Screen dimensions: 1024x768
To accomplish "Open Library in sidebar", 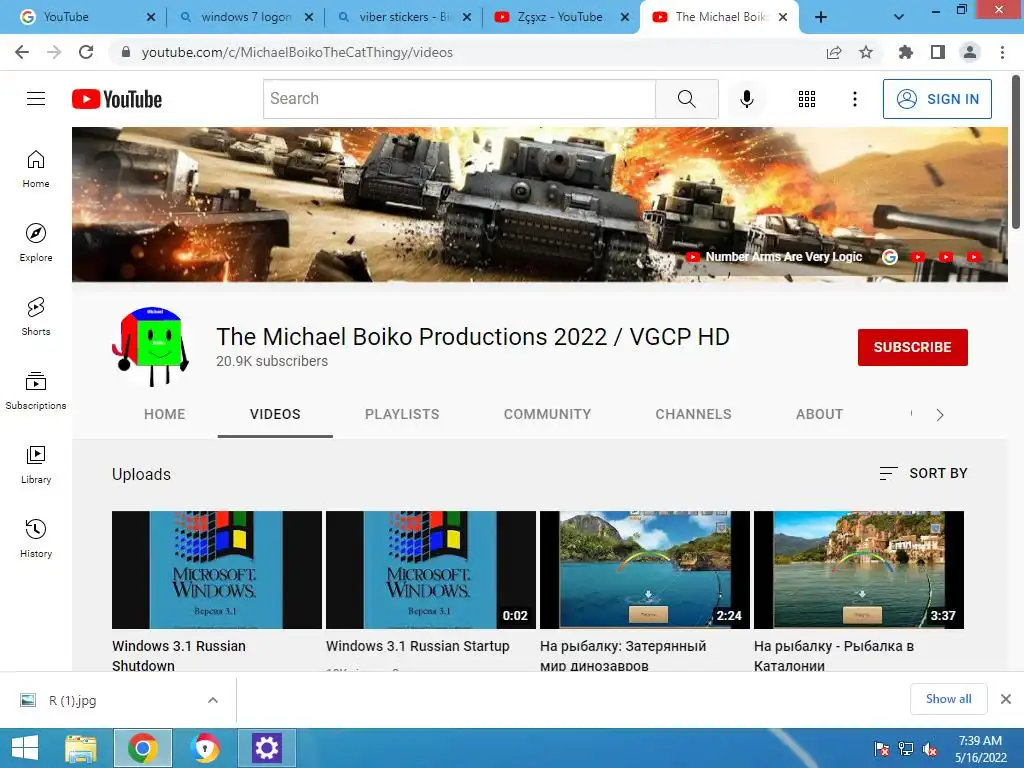I will [36, 464].
